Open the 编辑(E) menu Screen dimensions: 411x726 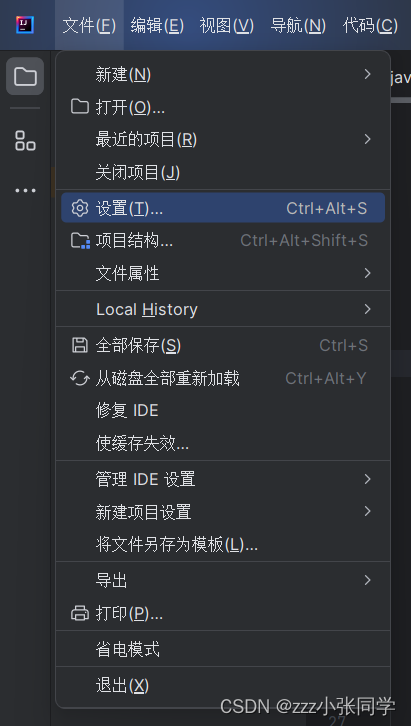[157, 25]
